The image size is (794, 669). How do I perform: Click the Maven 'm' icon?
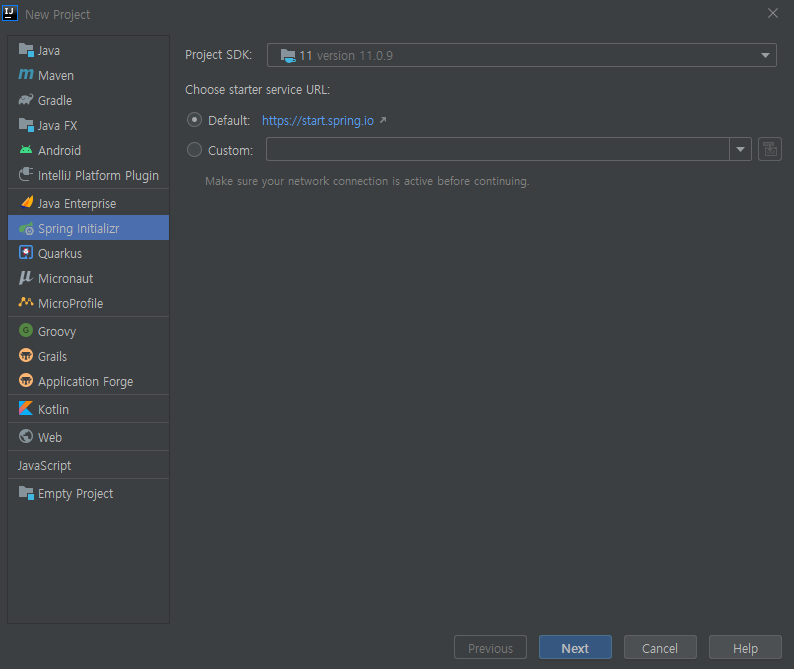point(26,74)
